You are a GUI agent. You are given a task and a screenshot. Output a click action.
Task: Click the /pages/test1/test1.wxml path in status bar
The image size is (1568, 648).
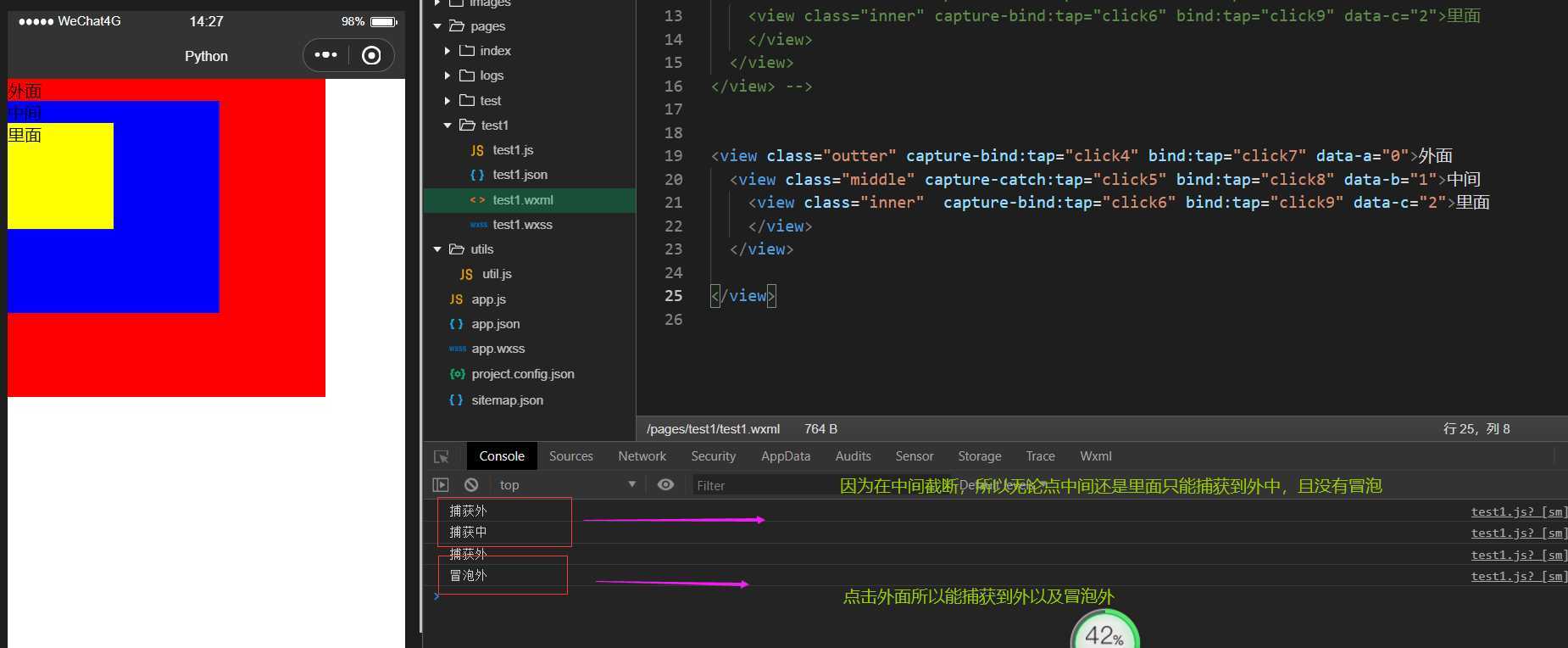pyautogui.click(x=713, y=429)
